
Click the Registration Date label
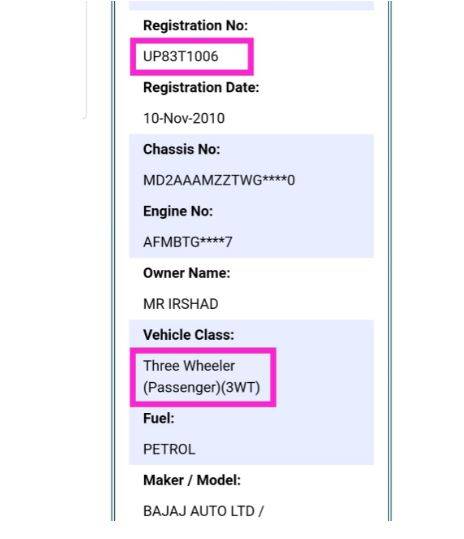(201, 87)
